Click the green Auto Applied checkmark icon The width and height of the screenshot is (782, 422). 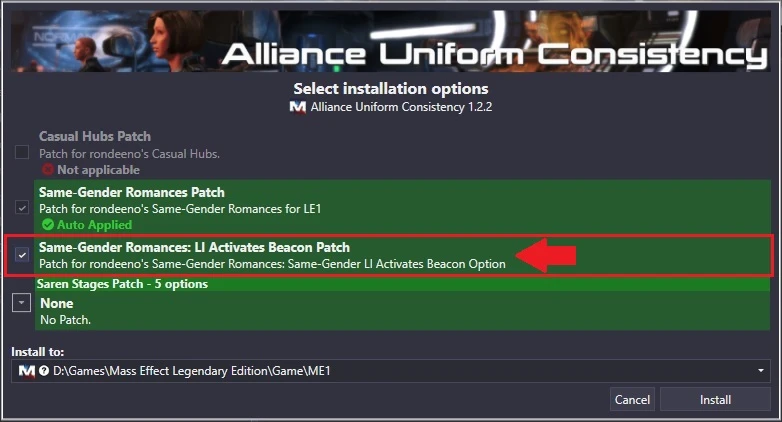point(48,224)
